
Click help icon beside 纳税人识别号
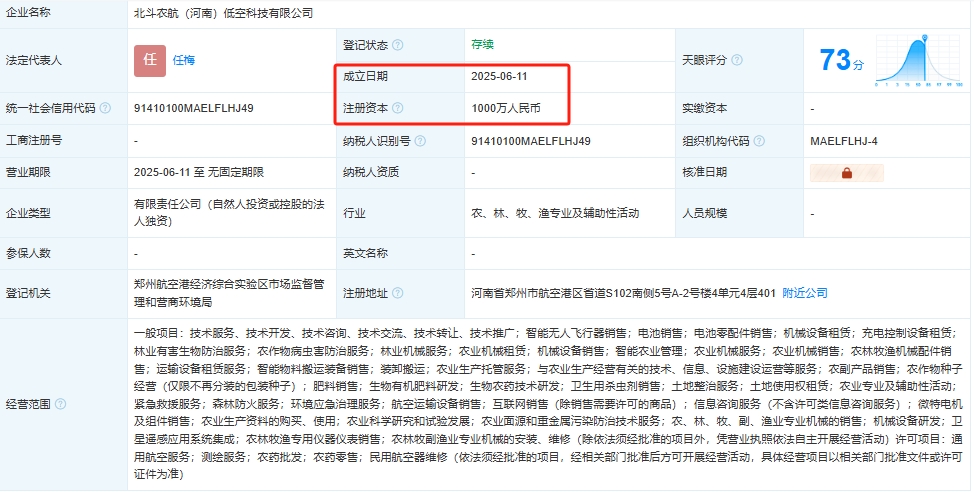click(420, 141)
